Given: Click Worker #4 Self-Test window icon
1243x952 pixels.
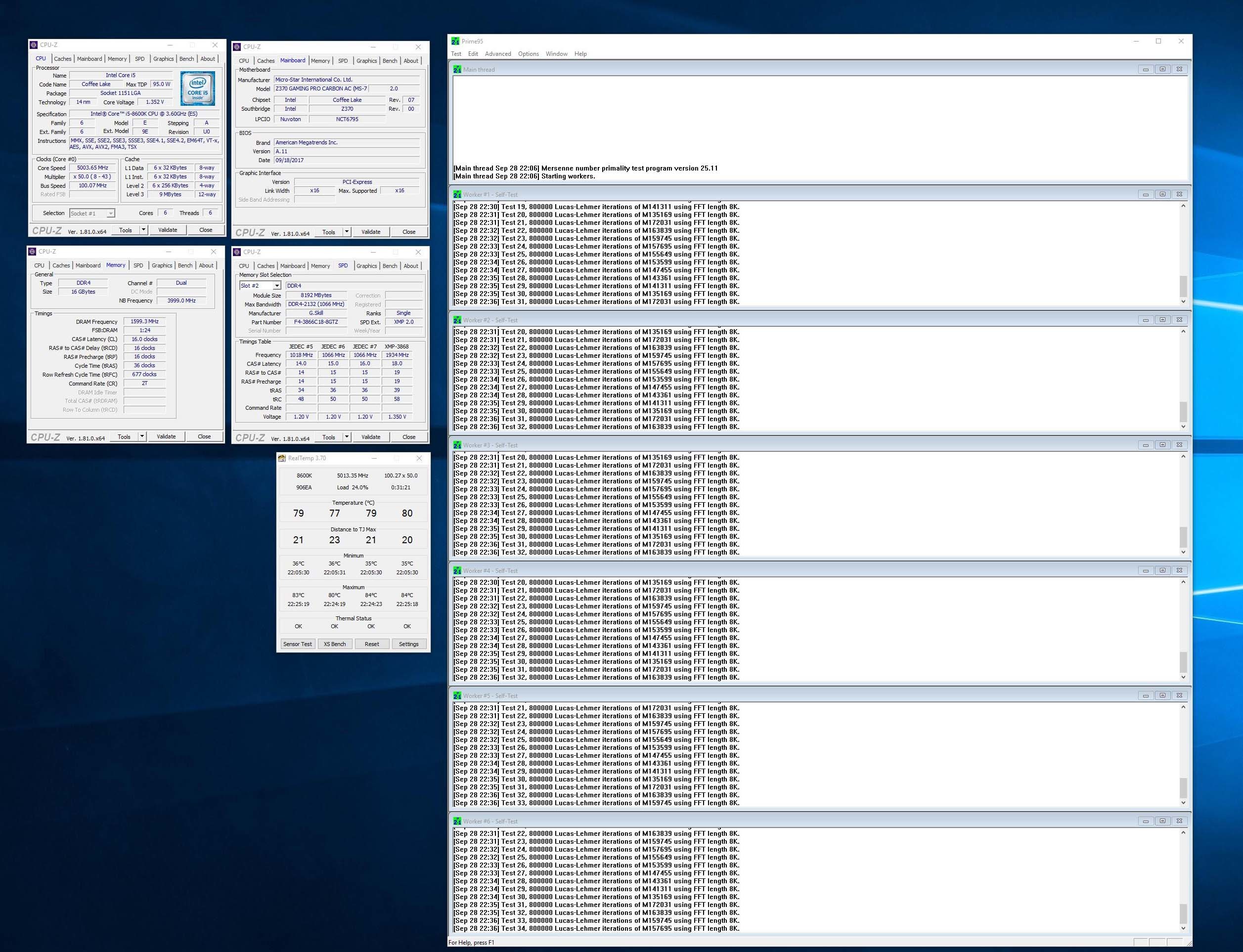Looking at the screenshot, I should tap(457, 570).
